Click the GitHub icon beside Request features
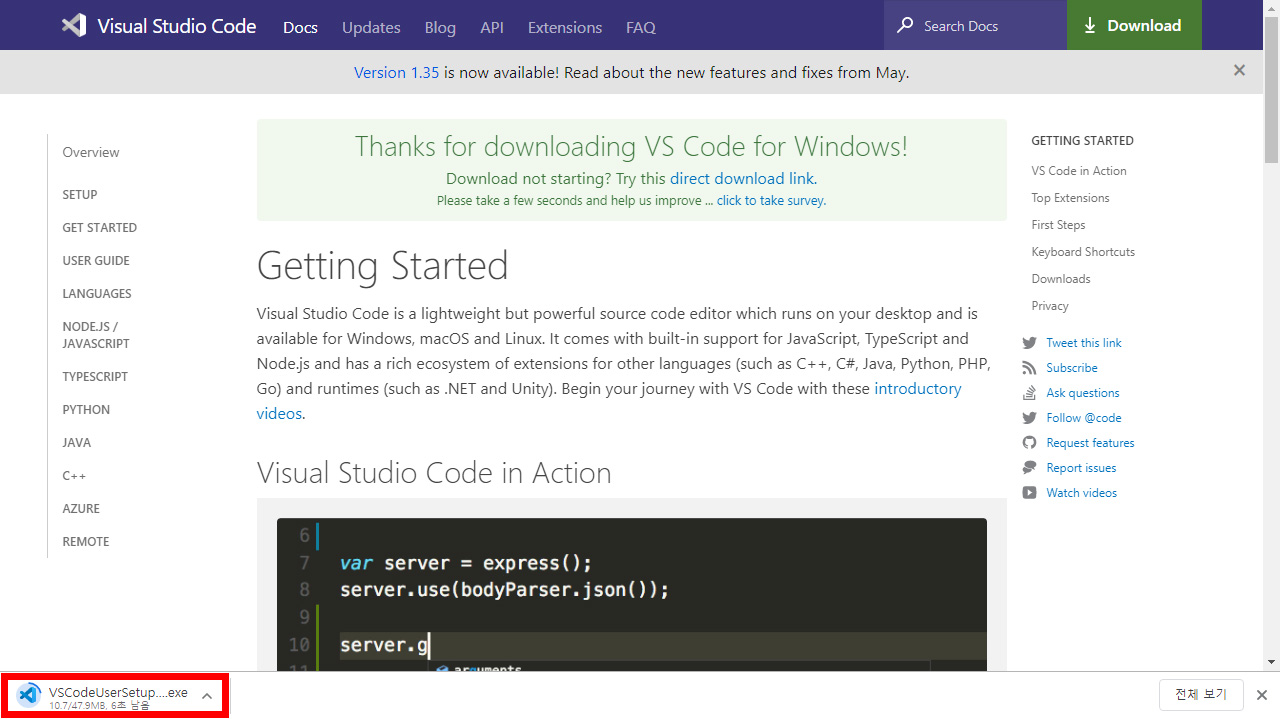 (1029, 443)
